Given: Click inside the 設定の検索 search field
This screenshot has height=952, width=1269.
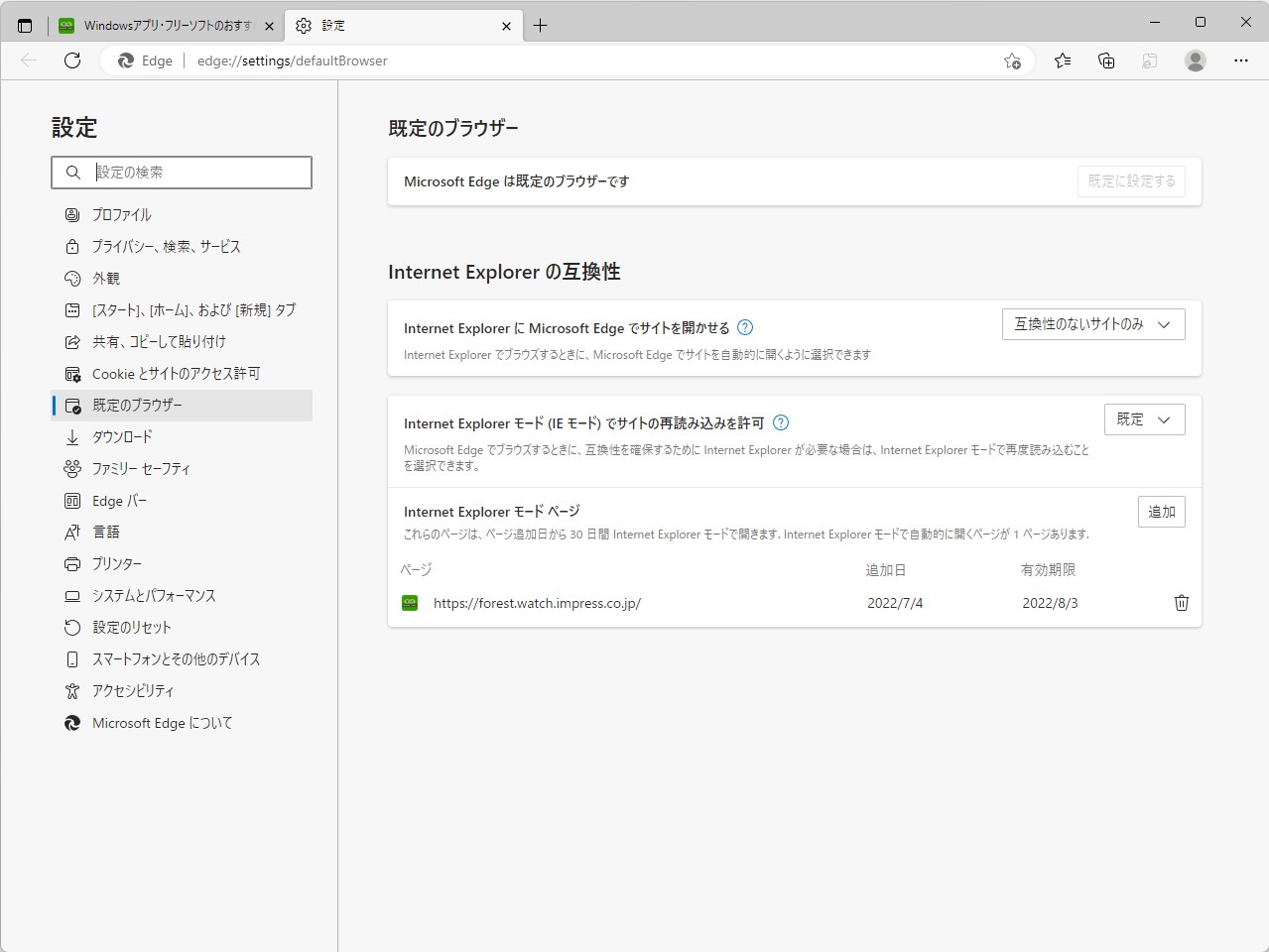Looking at the screenshot, I should click(182, 172).
